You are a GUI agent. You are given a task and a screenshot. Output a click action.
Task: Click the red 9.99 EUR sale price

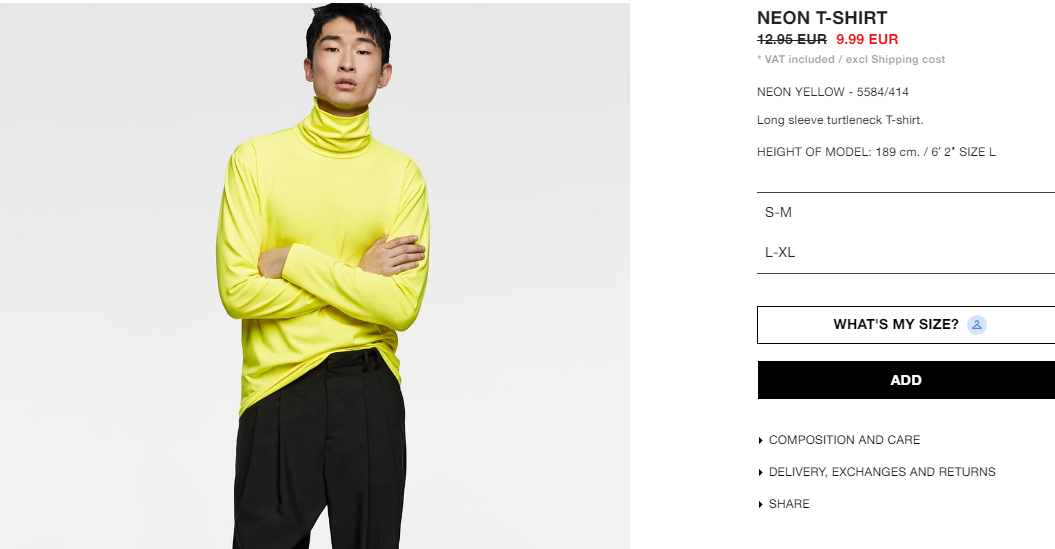pyautogui.click(x=867, y=39)
